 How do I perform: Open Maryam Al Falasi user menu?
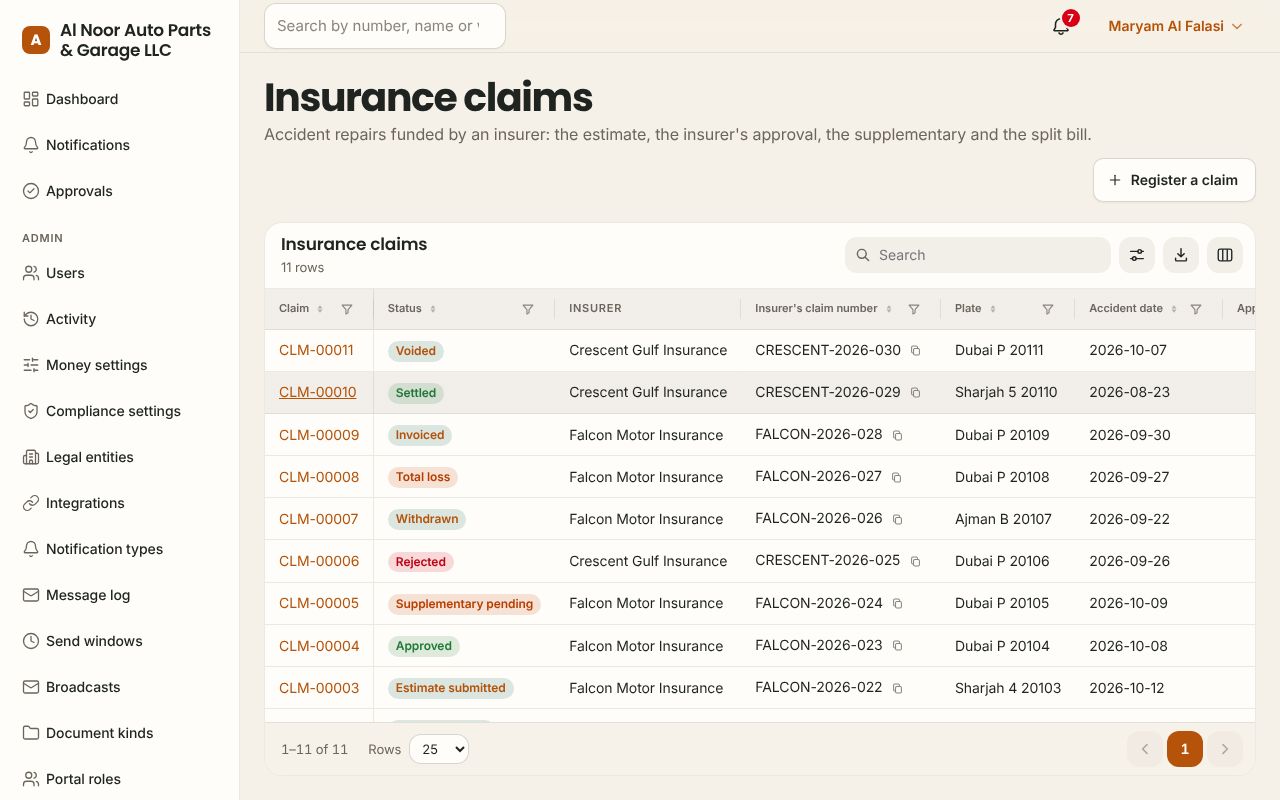coord(1175,26)
